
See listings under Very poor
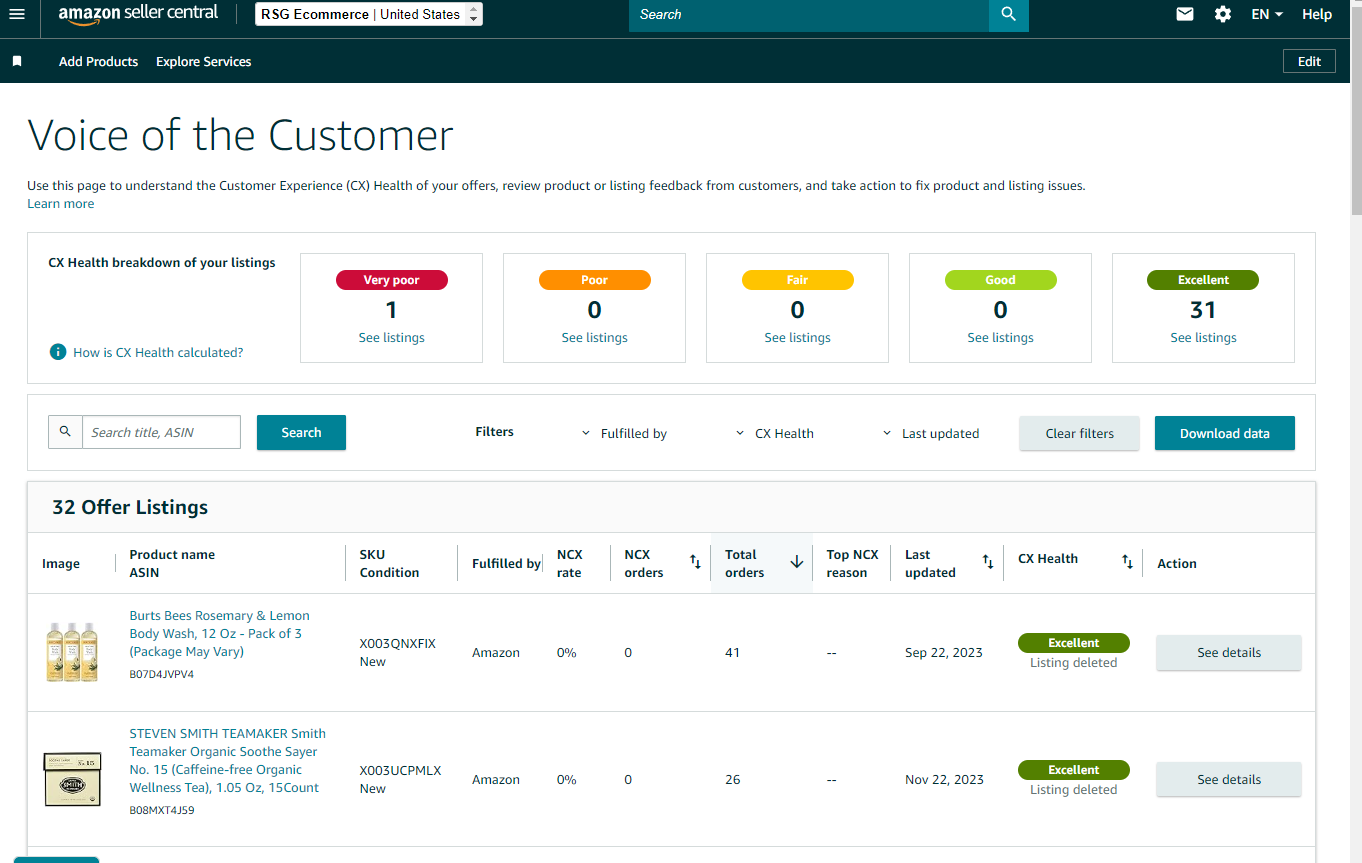392,338
